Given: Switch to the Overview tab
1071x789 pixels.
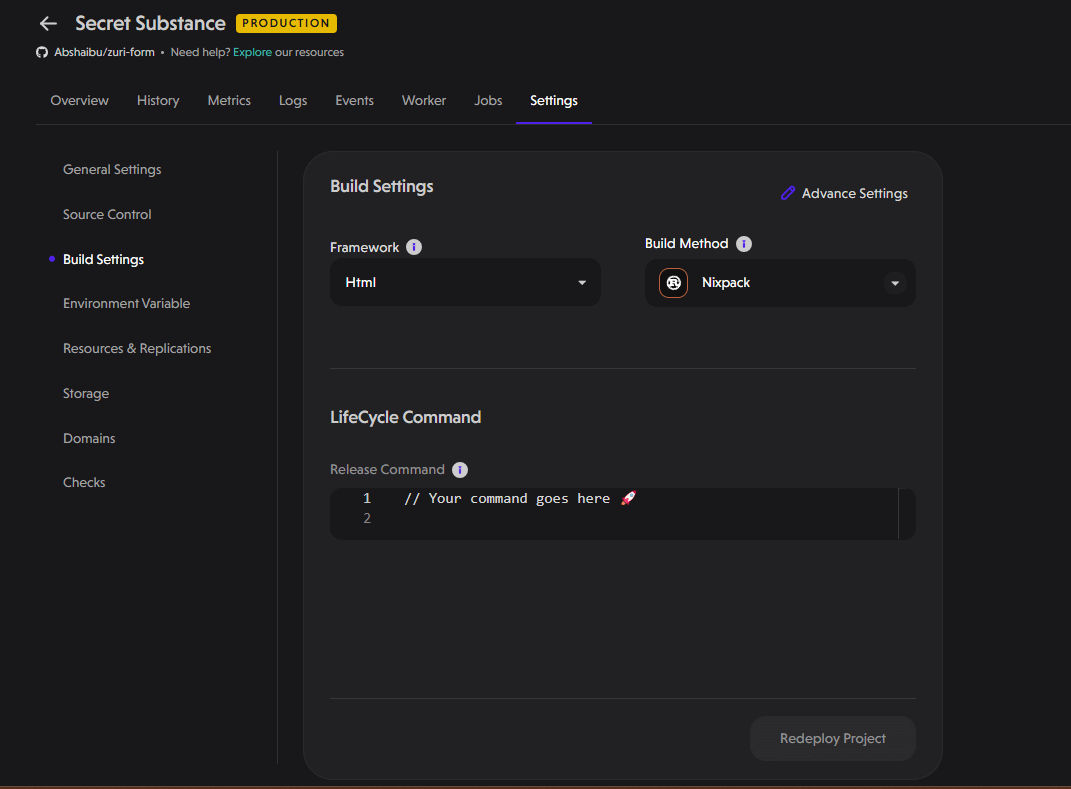Looking at the screenshot, I should click(79, 100).
